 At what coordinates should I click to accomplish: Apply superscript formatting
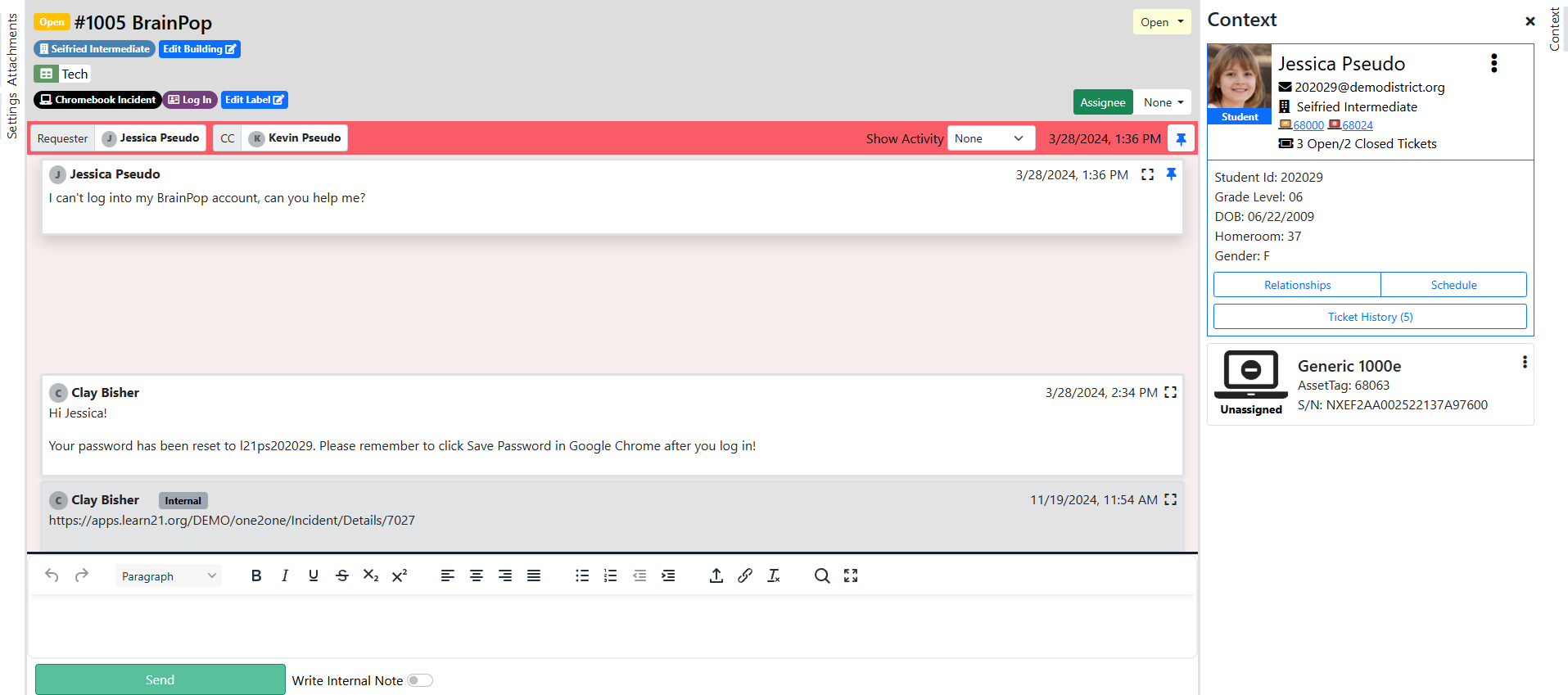tap(400, 575)
